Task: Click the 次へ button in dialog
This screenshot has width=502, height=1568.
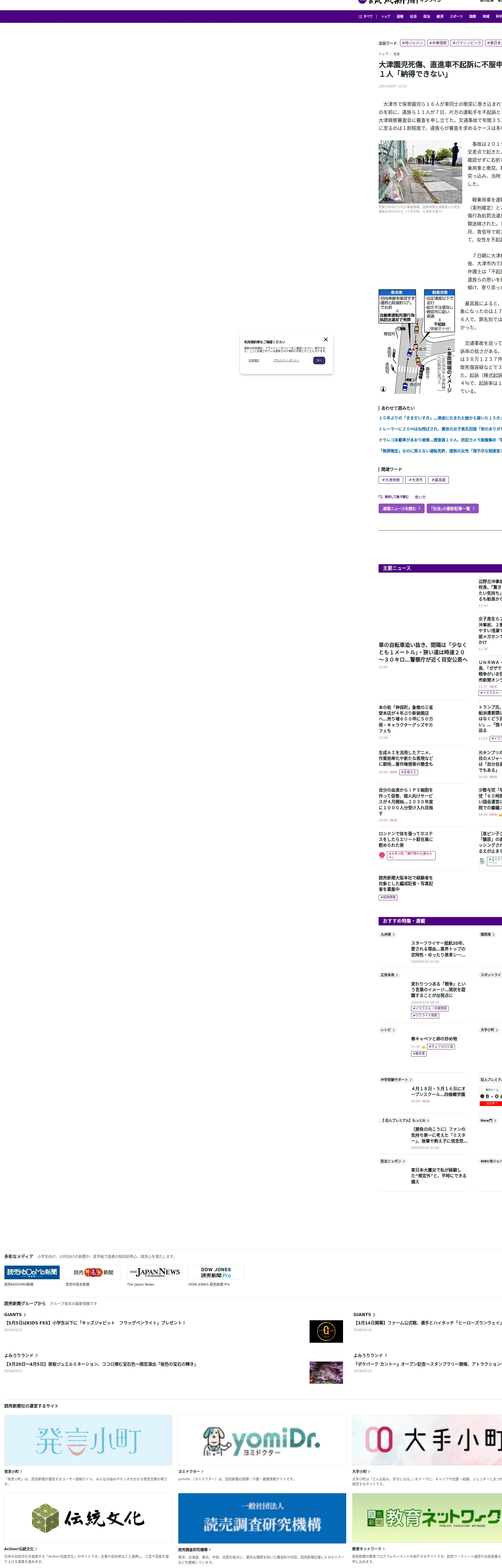Action: click(x=319, y=360)
